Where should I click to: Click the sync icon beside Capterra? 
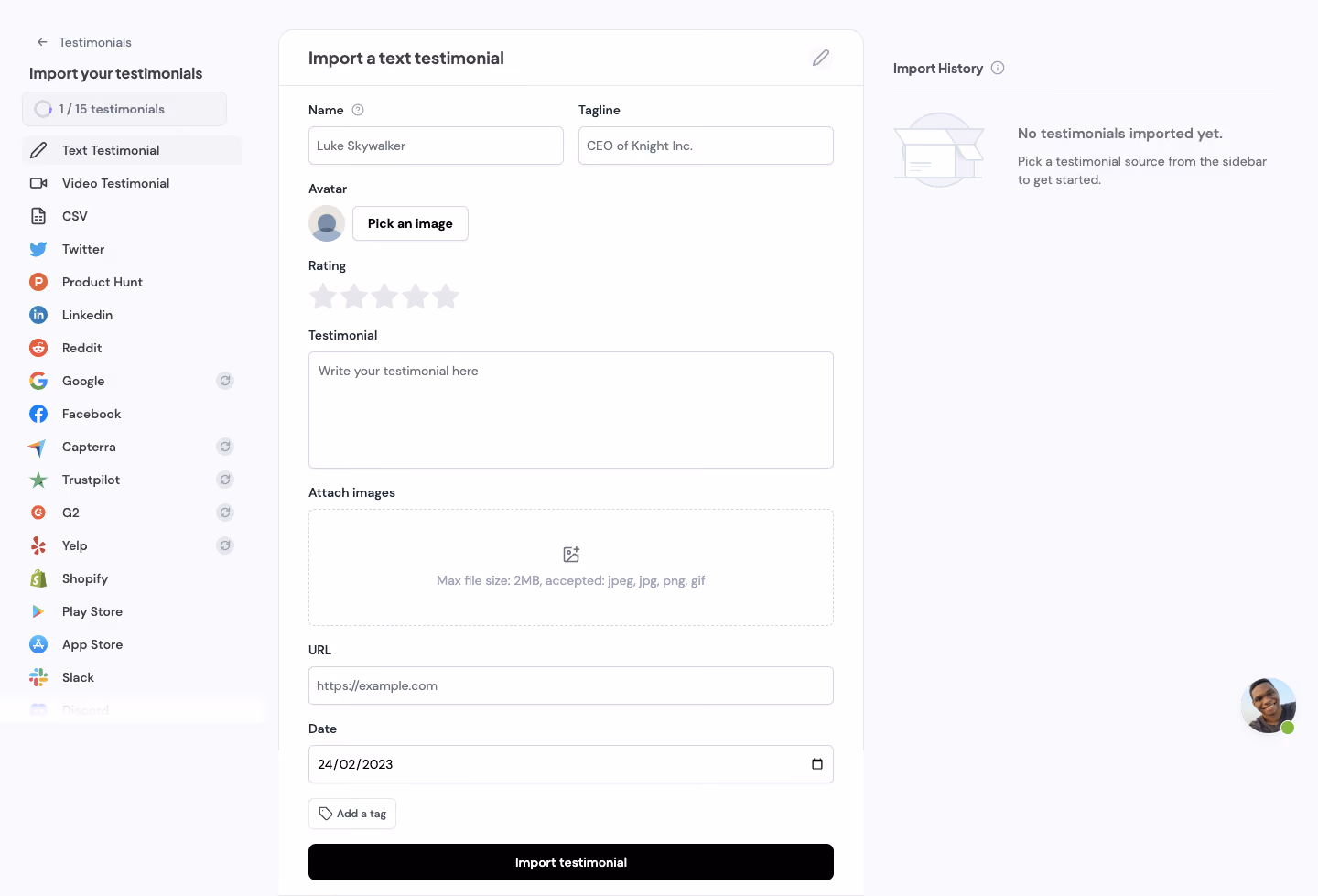pyautogui.click(x=225, y=447)
